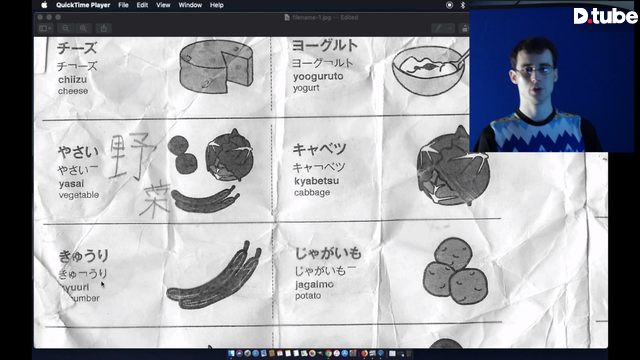Open the QuickTime Player application menu

coord(83,5)
